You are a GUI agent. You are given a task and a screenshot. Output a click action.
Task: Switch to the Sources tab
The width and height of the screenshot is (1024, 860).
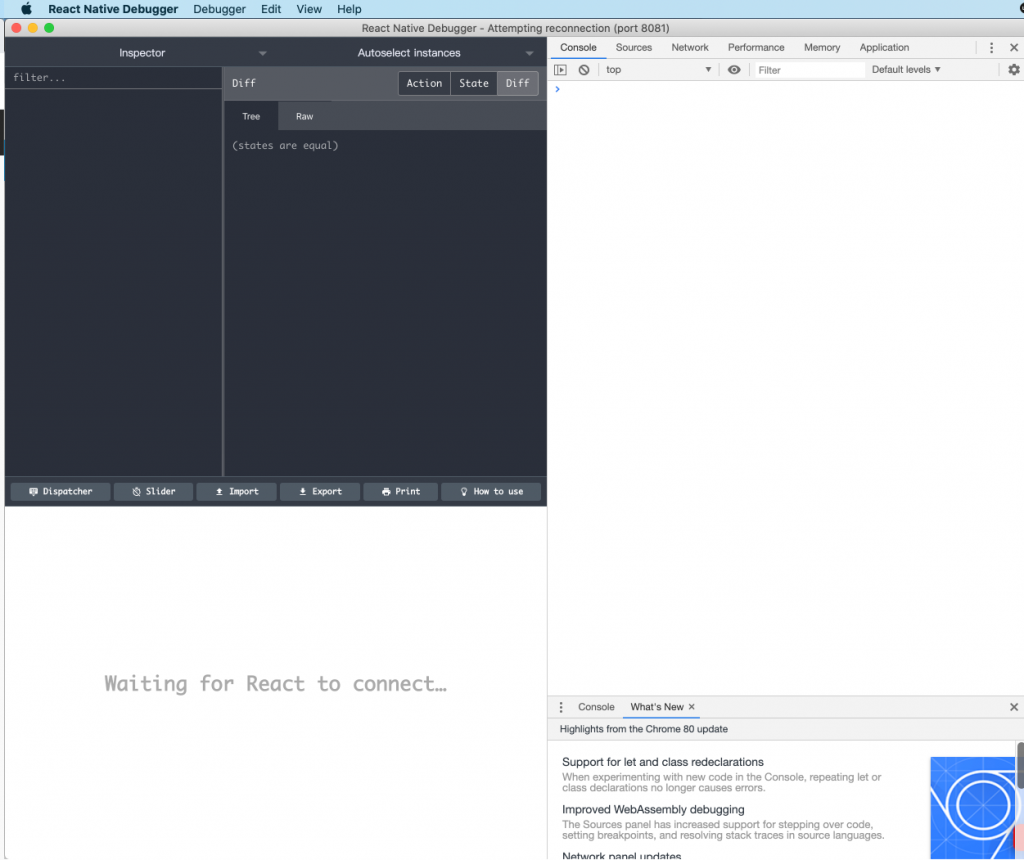(x=633, y=48)
